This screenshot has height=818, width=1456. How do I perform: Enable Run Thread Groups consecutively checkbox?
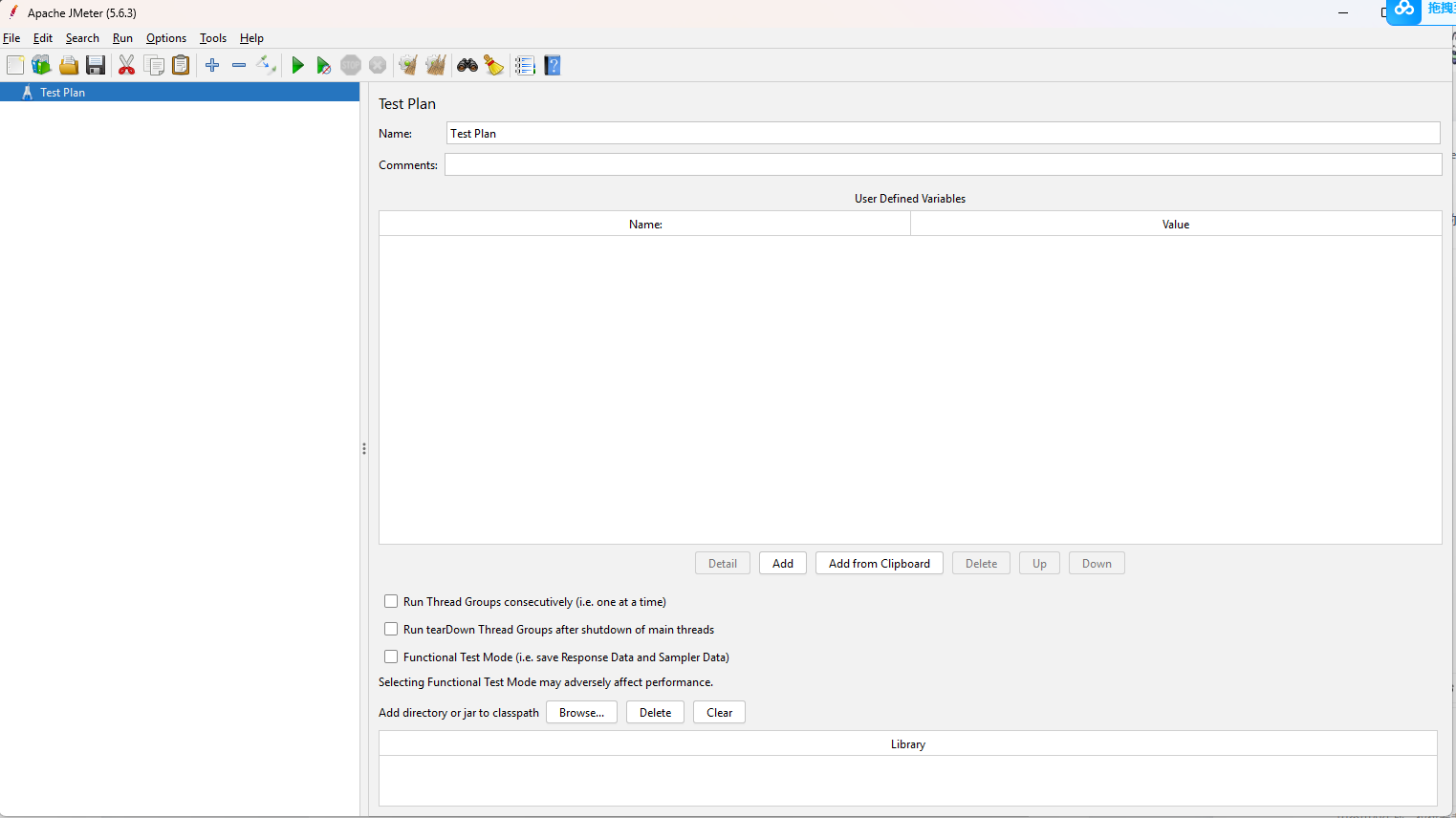pos(391,601)
